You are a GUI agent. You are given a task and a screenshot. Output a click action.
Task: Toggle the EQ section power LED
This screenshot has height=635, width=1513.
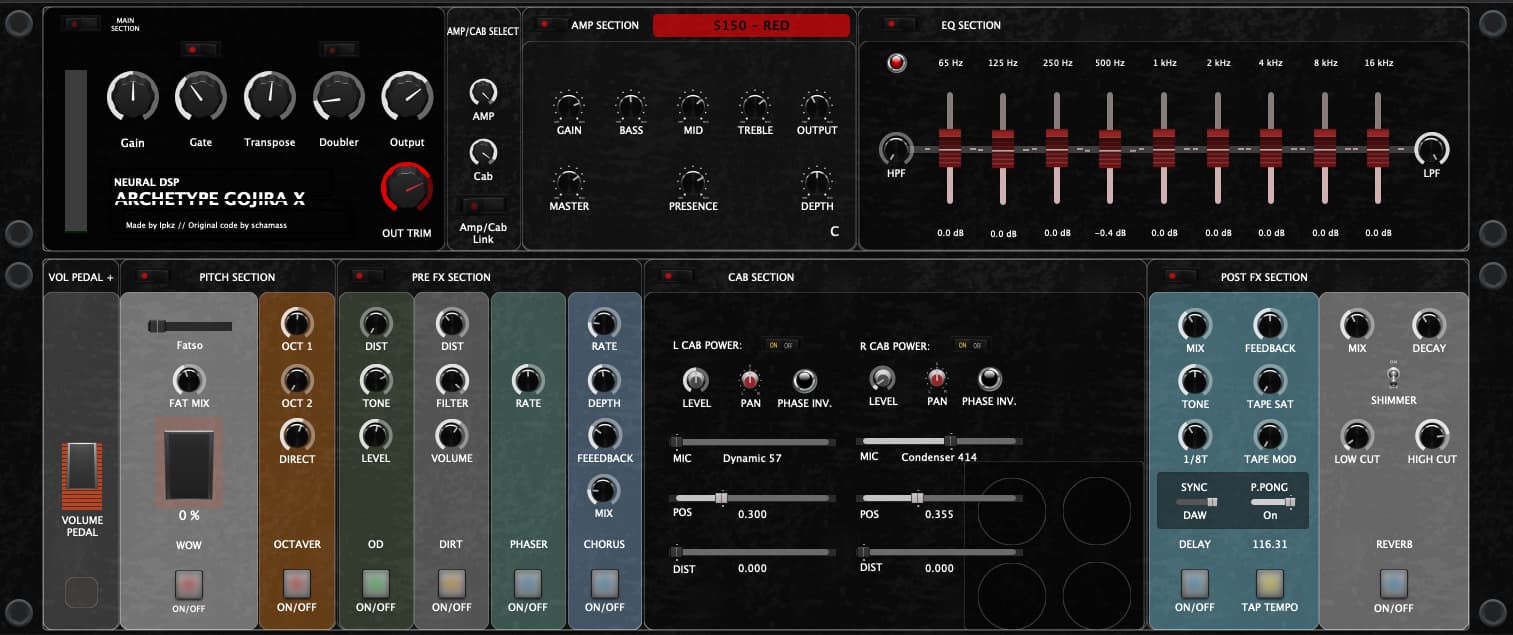pyautogui.click(x=896, y=63)
